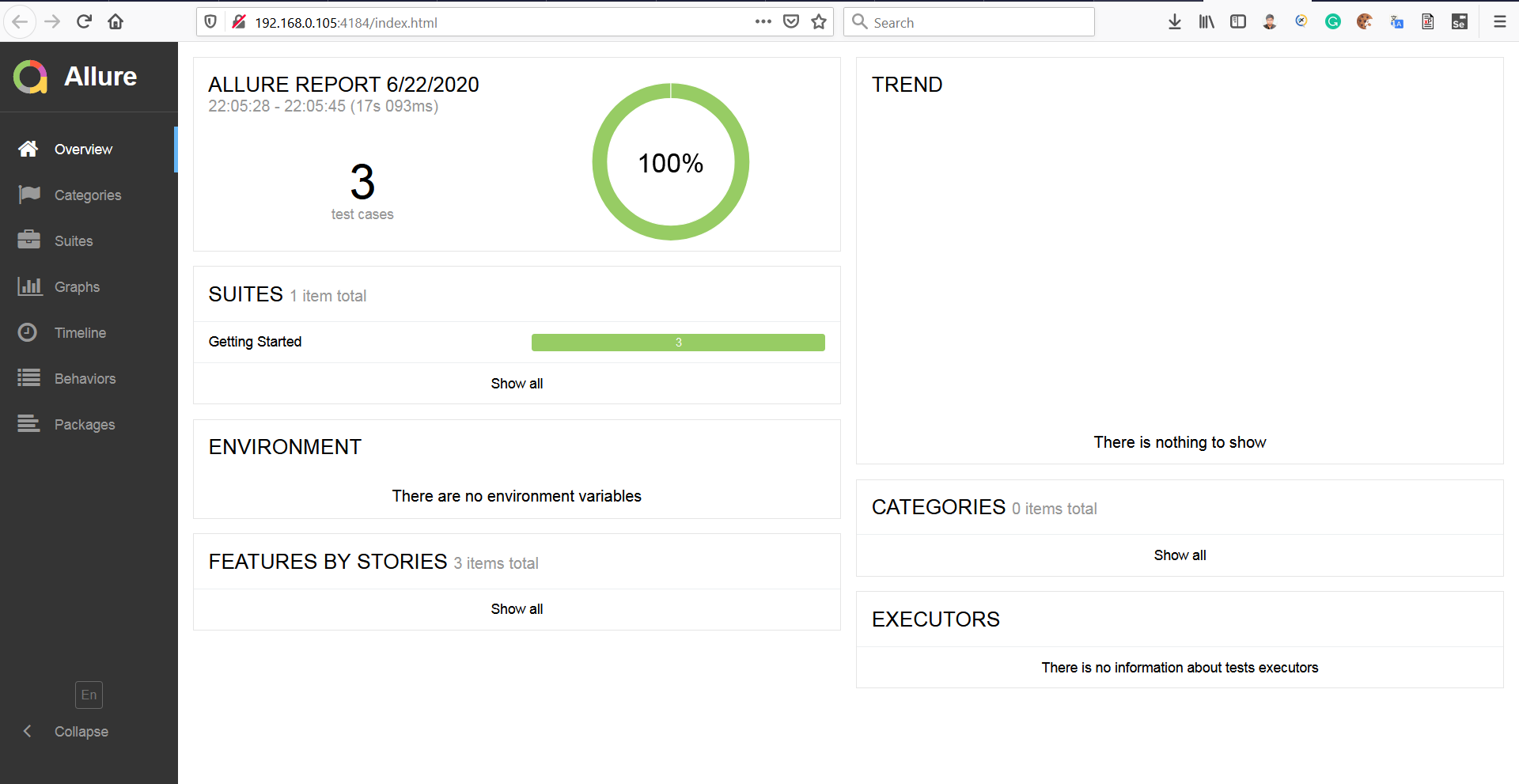Go back to the previous page
The image size is (1519, 784).
tap(21, 21)
